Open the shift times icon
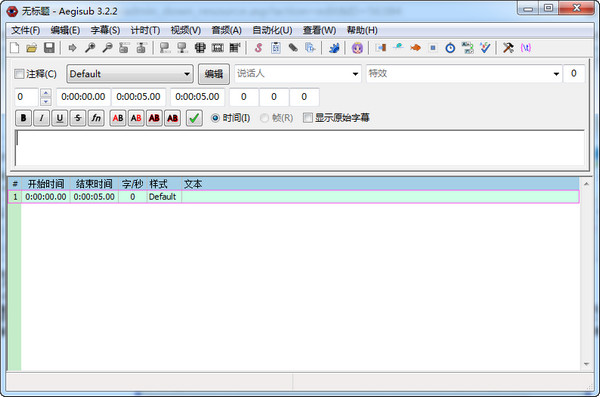 pyautogui.click(x=381, y=48)
